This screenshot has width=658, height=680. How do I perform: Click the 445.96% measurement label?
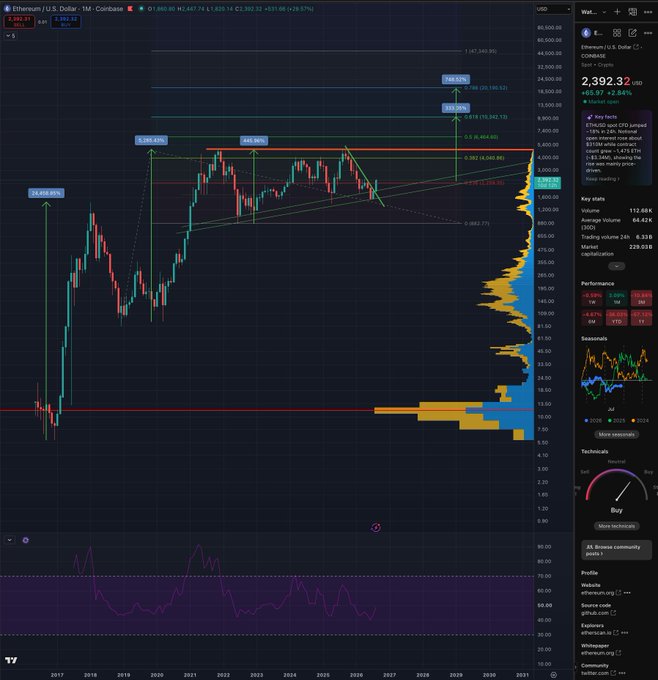coord(254,141)
